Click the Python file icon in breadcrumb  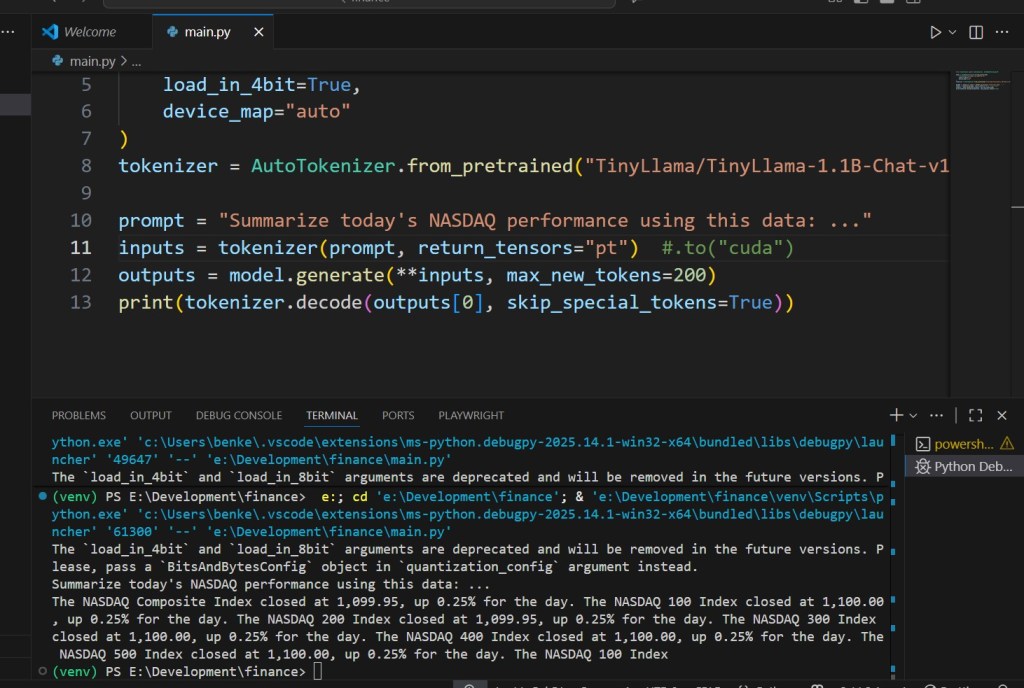point(57,61)
